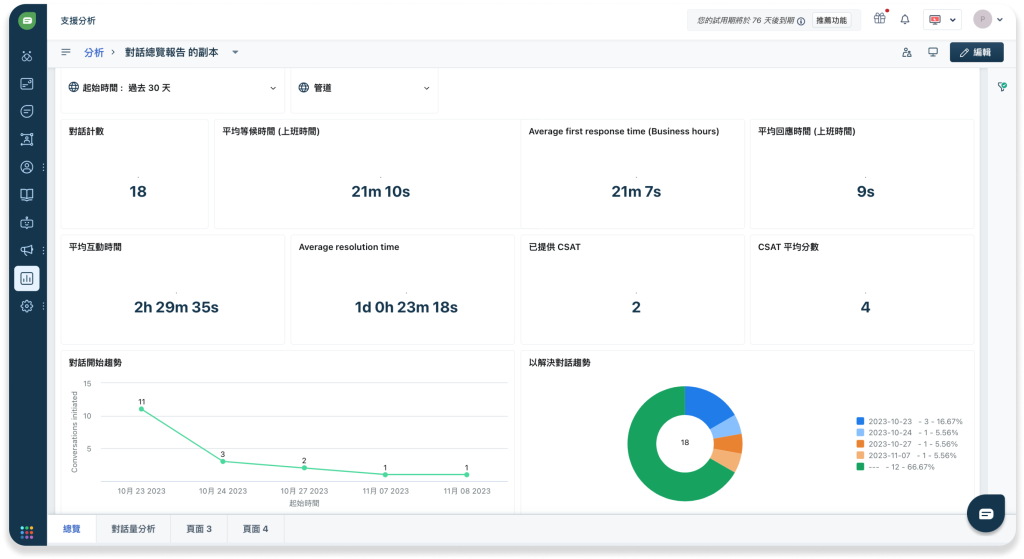Open the knowledge base book icon
The width and height of the screenshot is (1024, 559).
(x=27, y=195)
